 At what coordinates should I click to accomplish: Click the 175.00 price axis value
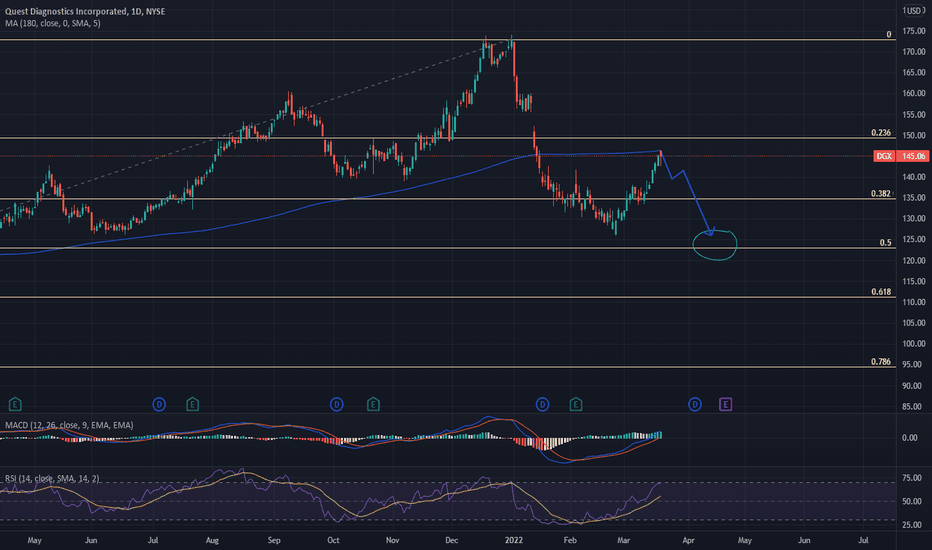[x=914, y=31]
